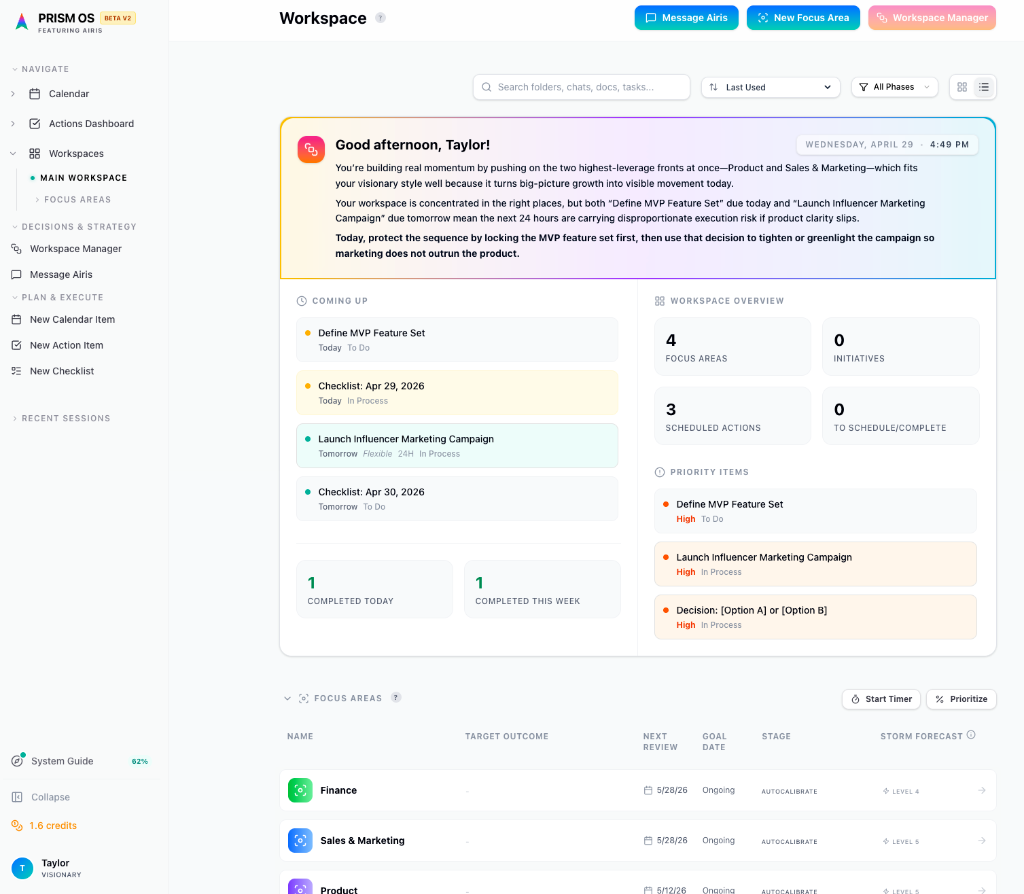
Task: Open the System Guide progress item
Action: pos(62,761)
